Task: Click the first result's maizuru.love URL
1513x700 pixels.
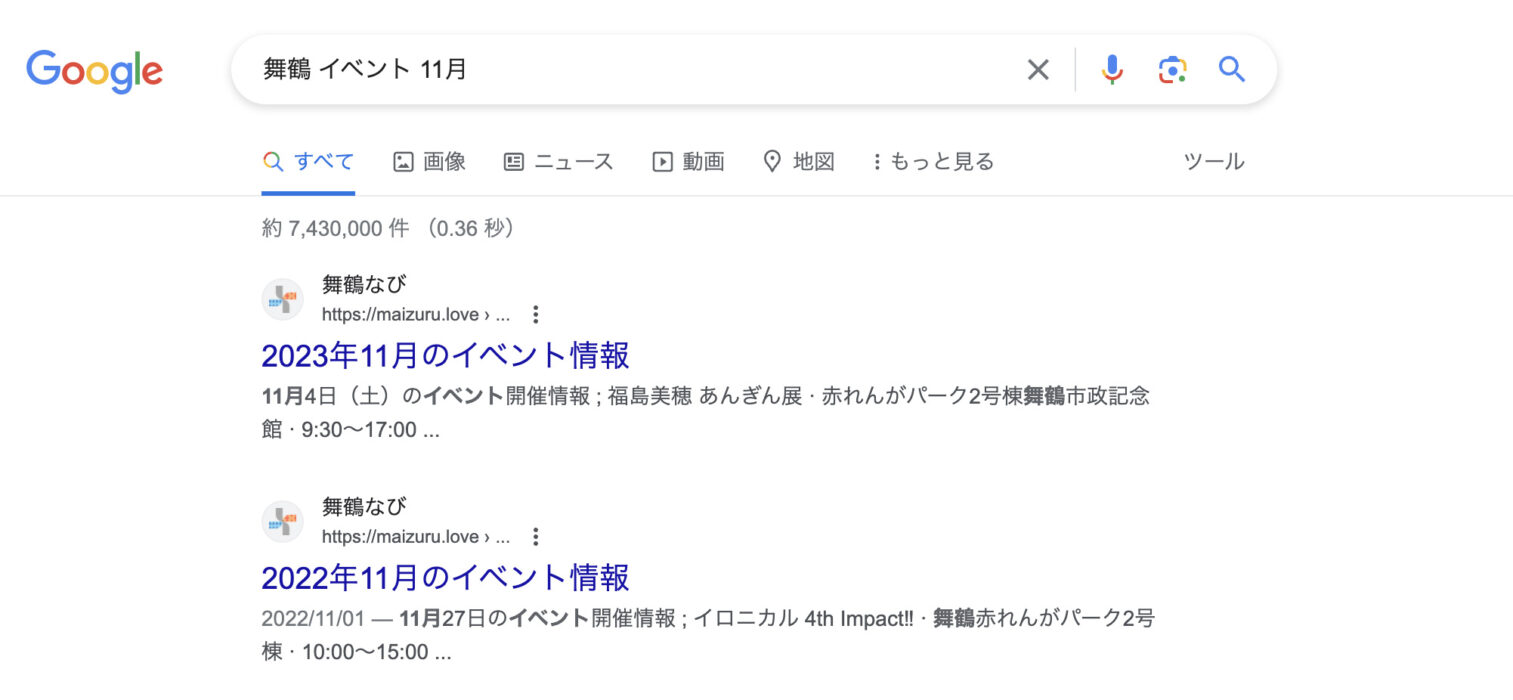Action: click(x=400, y=315)
